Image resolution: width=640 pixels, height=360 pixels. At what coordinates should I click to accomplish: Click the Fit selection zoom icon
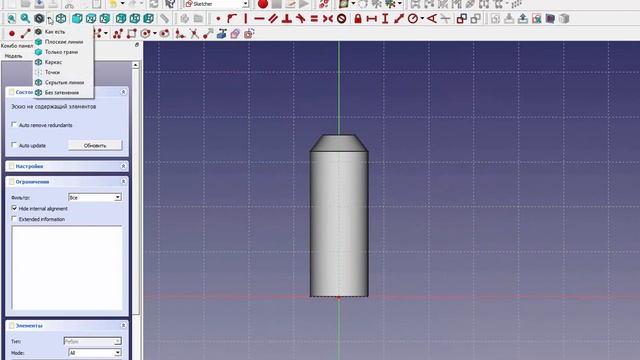click(25, 18)
